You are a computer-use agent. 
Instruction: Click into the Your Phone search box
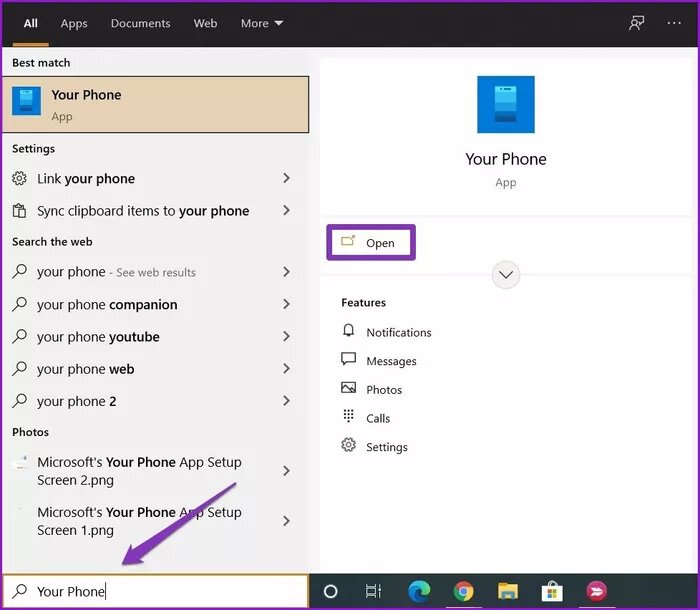(155, 591)
